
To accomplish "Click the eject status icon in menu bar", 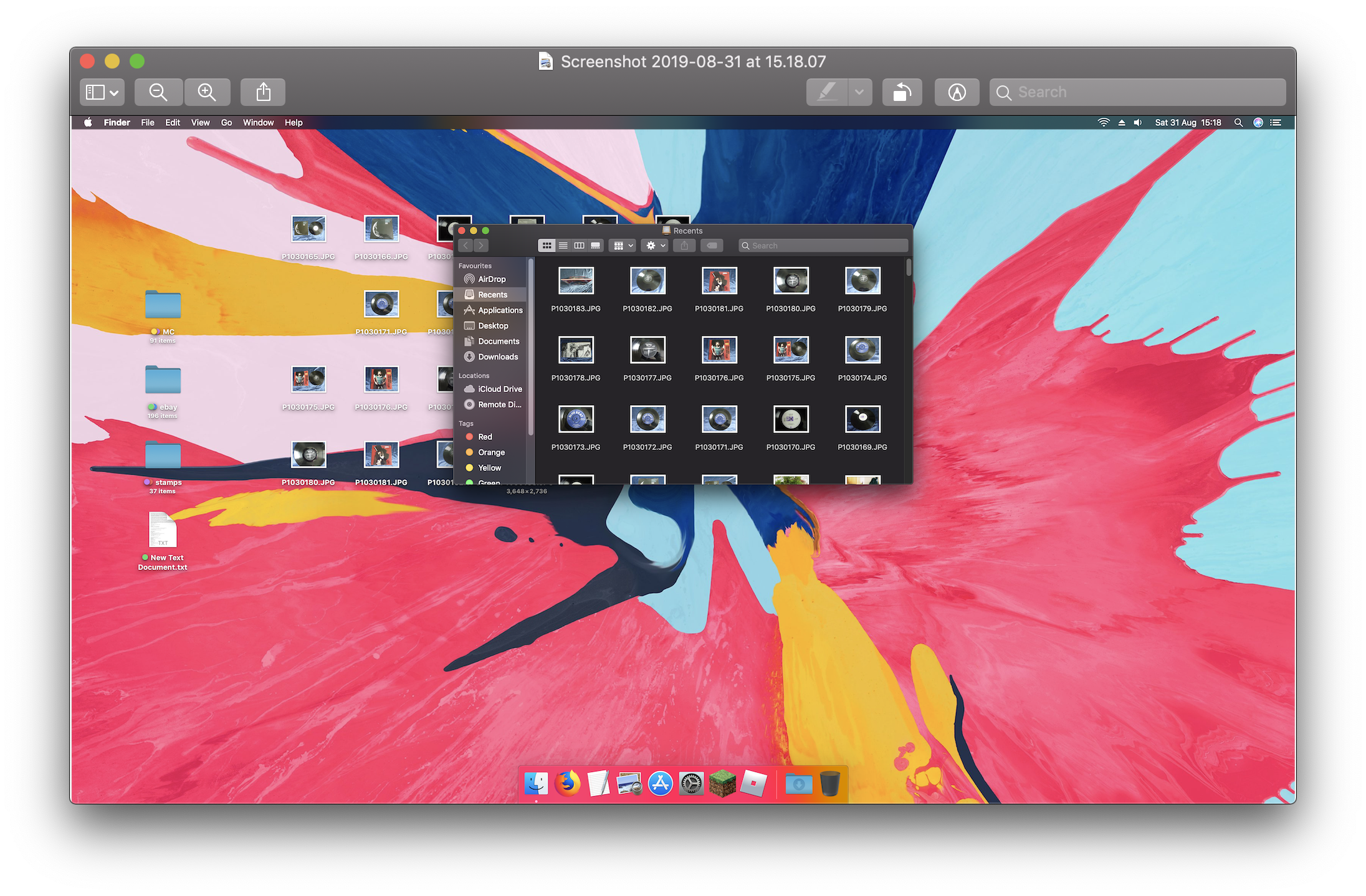I will coord(1122,123).
